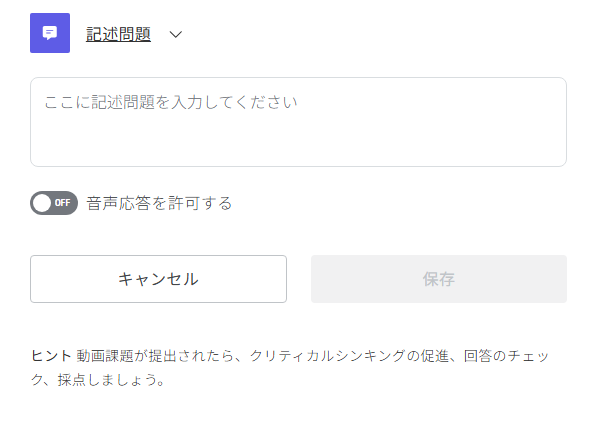Turn on the switch to allow audio responses
This screenshot has height=430, width=613.
pyautogui.click(x=54, y=203)
